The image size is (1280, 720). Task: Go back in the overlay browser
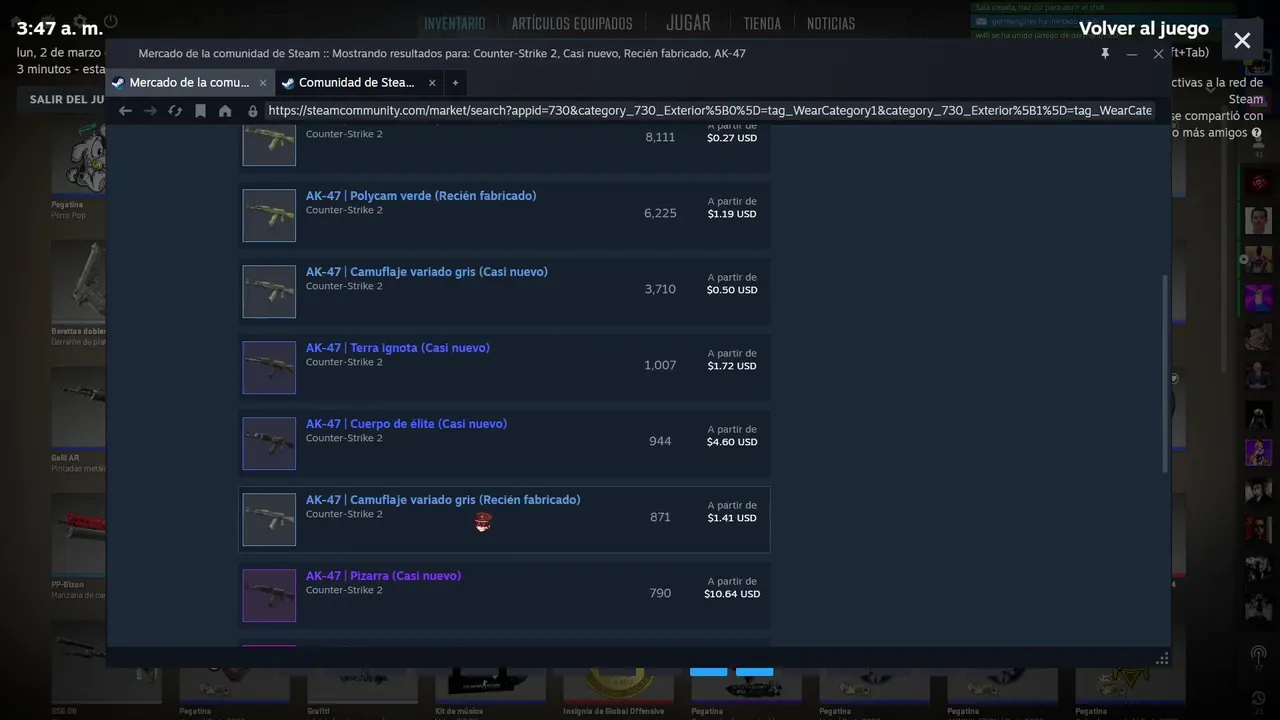pyautogui.click(x=125, y=111)
